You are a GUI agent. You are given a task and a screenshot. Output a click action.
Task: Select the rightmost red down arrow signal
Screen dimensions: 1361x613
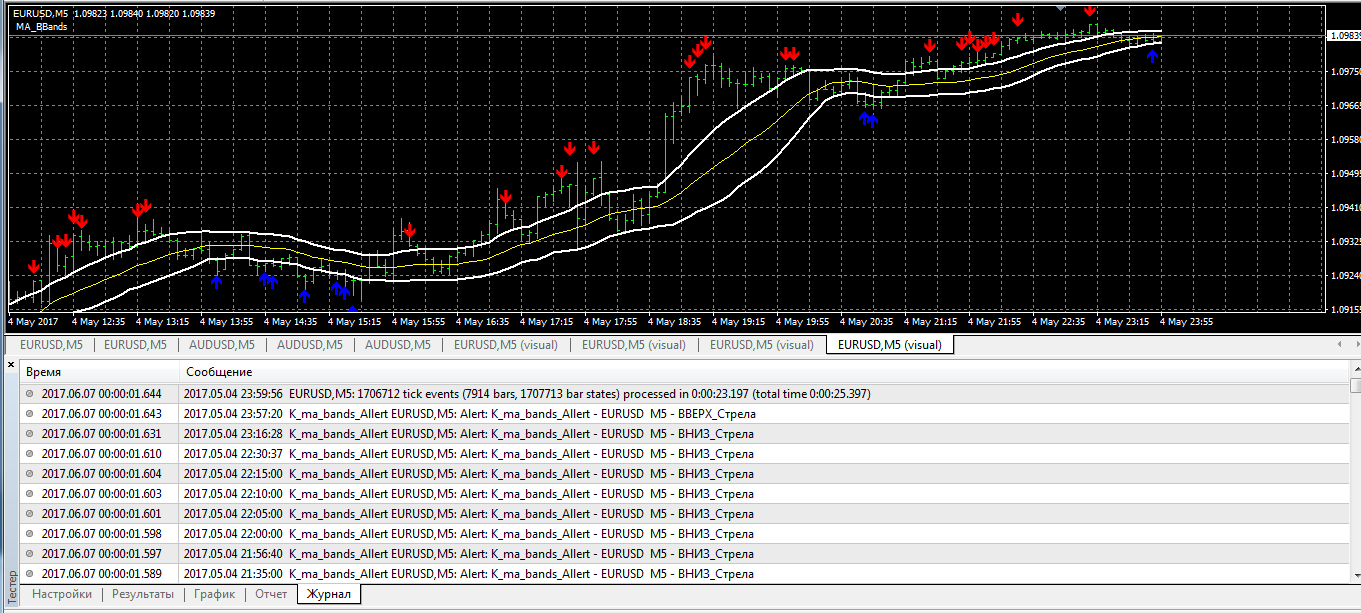[x=1090, y=9]
